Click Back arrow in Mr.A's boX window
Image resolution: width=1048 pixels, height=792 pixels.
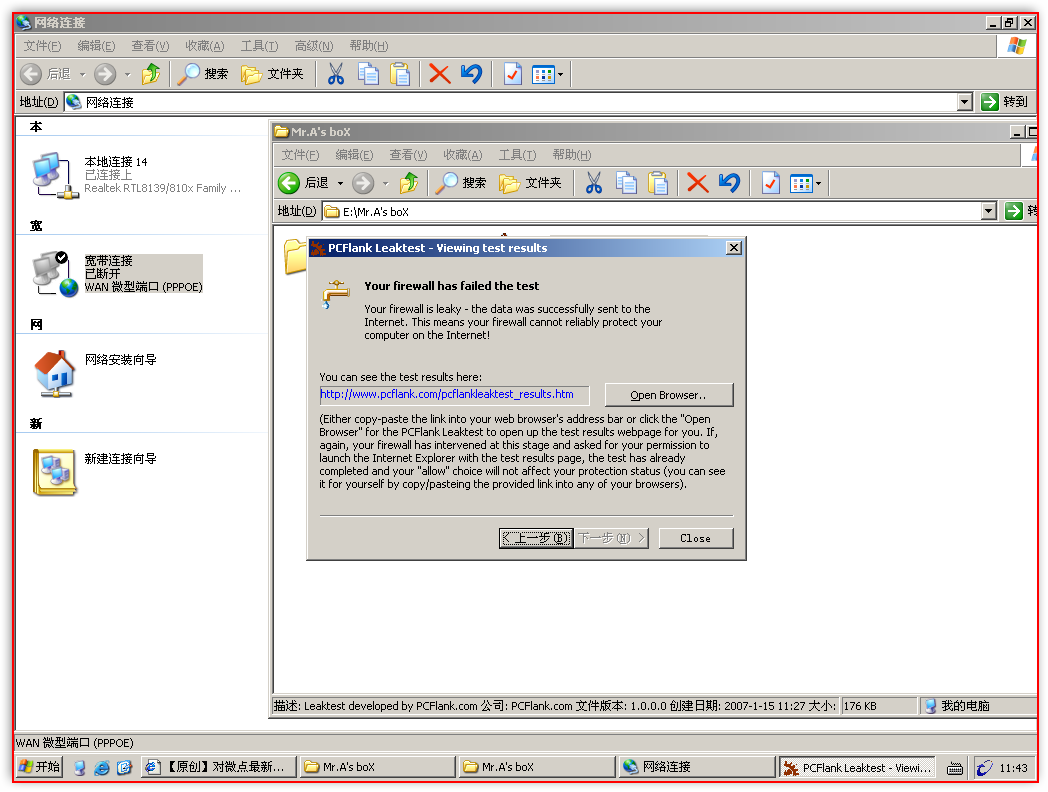click(289, 182)
